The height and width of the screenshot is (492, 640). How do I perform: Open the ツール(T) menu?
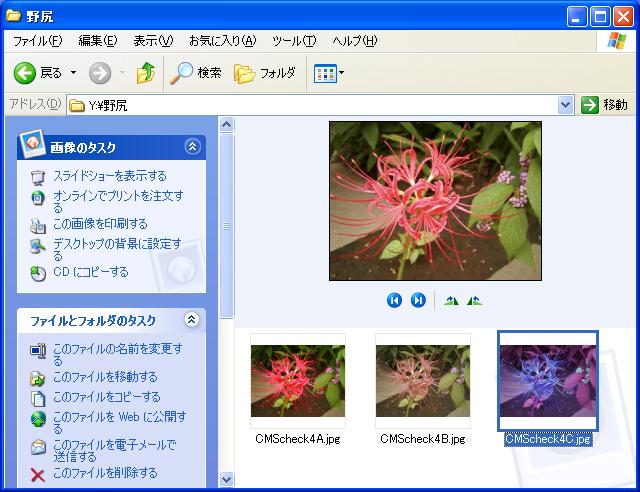(x=294, y=41)
